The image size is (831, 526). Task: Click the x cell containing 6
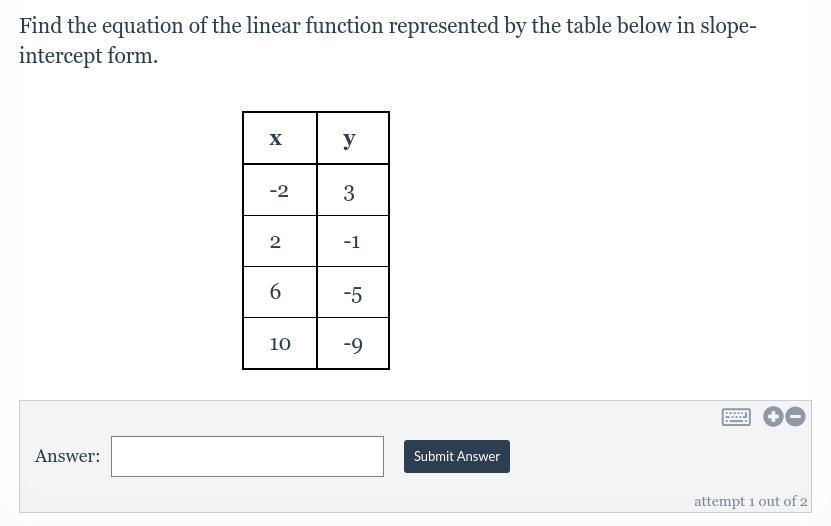tap(280, 292)
